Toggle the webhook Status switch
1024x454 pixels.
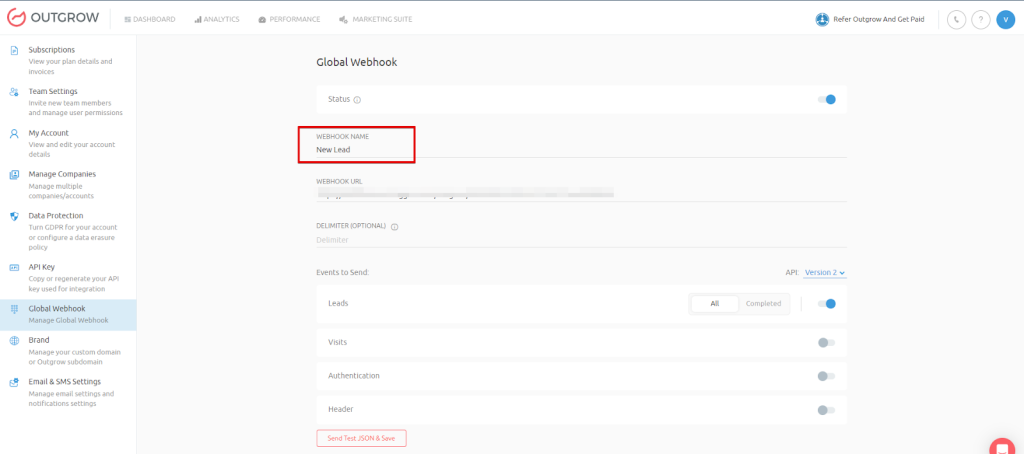point(826,99)
